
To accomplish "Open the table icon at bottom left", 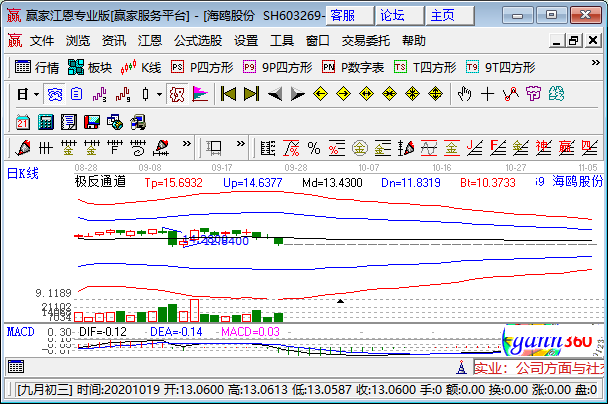I will pyautogui.click(x=16, y=366).
